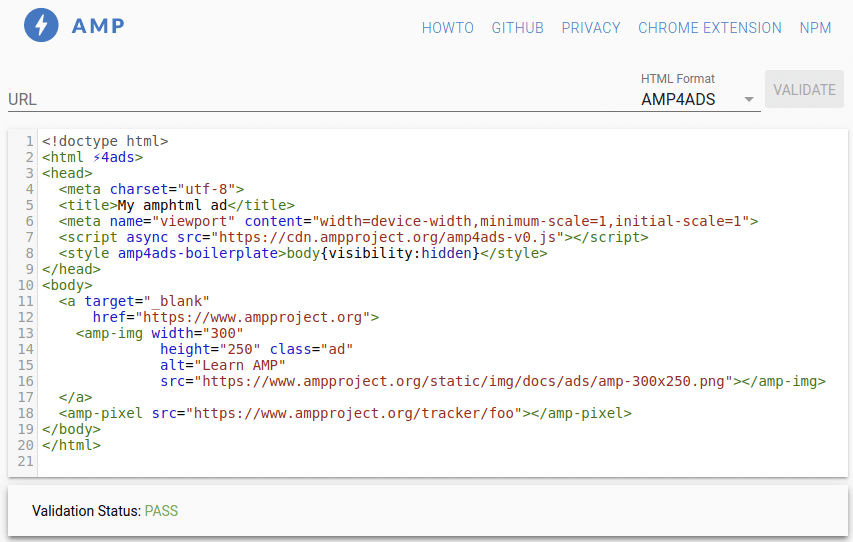Viewport: 853px width, 542px height.
Task: Click the doctype html line in editor
Action: pyautogui.click(x=105, y=141)
